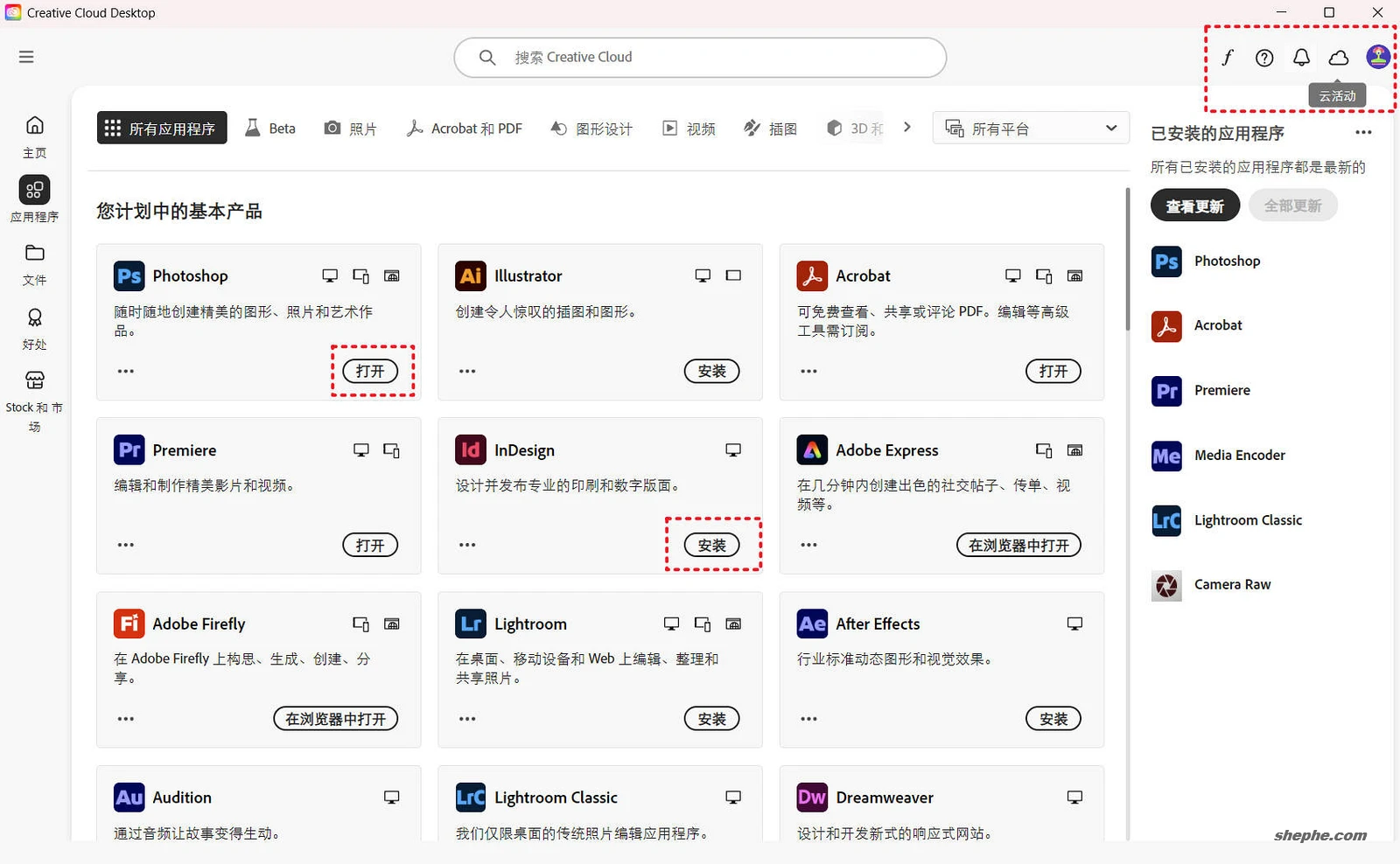Open Premiere card more options dots

[x=126, y=545]
